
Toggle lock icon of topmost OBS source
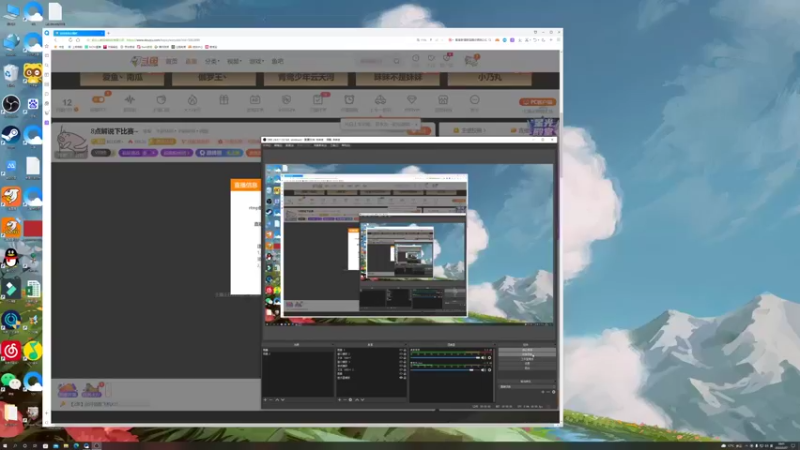point(405,350)
